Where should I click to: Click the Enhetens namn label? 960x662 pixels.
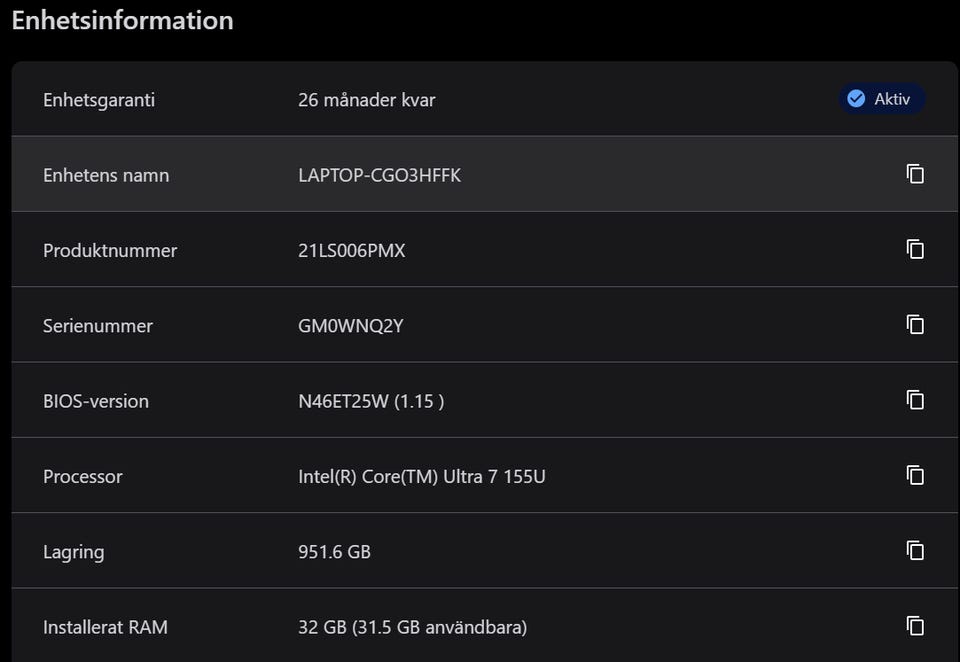[106, 175]
